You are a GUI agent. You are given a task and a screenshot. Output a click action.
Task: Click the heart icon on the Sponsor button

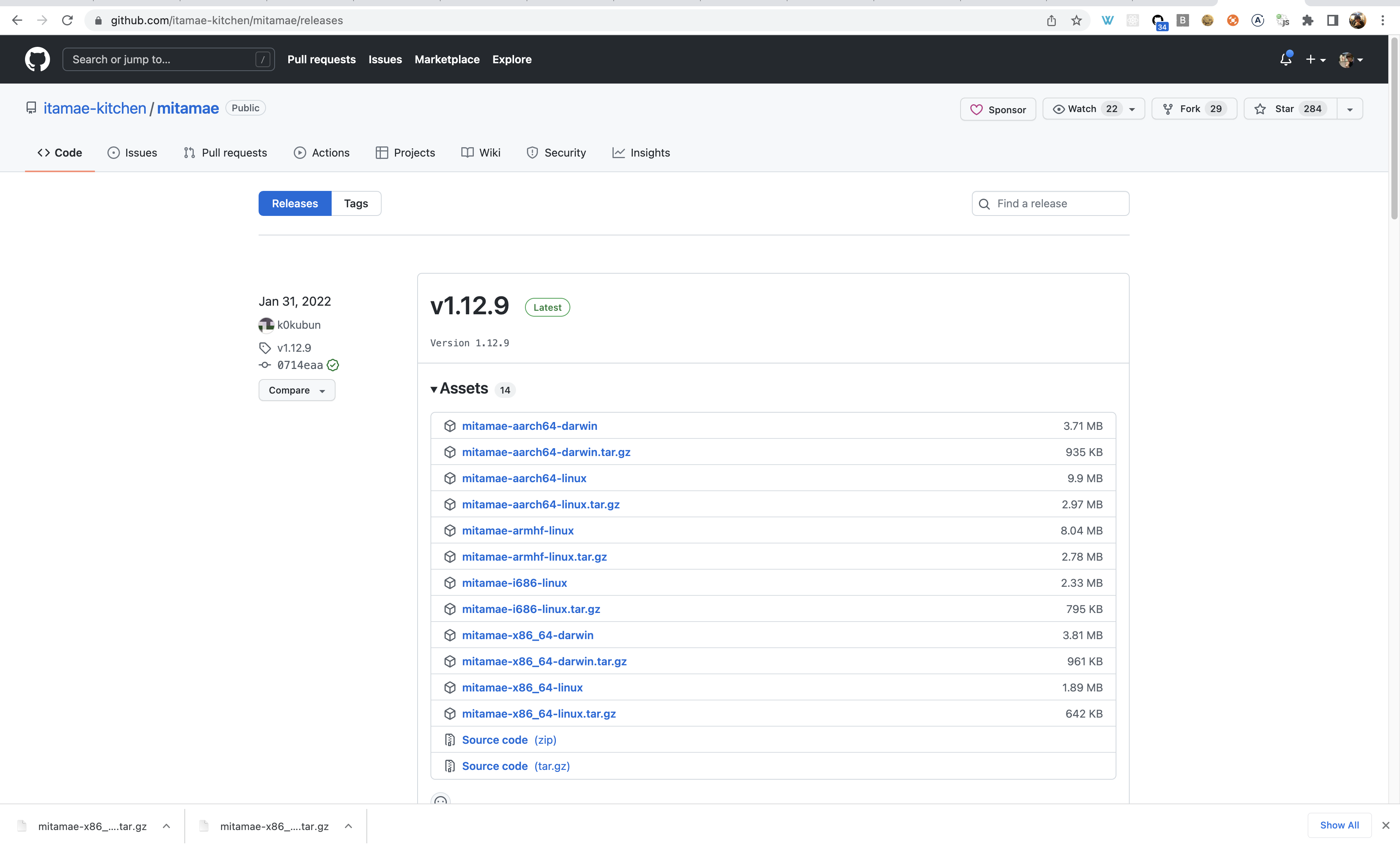coord(977,109)
